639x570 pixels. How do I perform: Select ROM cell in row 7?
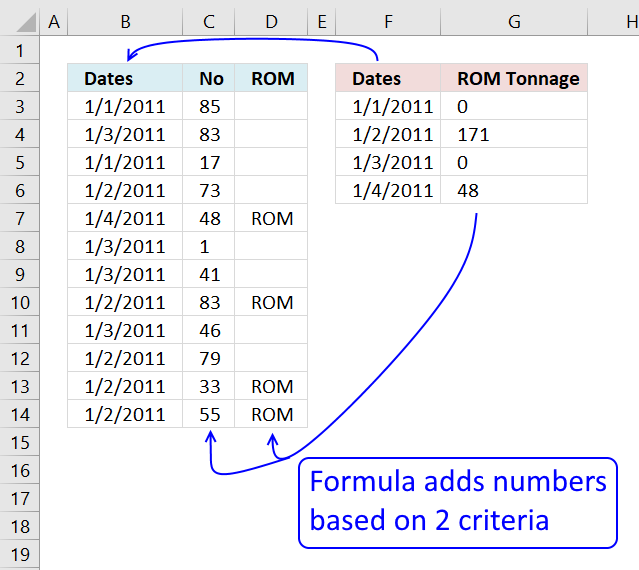click(x=271, y=218)
